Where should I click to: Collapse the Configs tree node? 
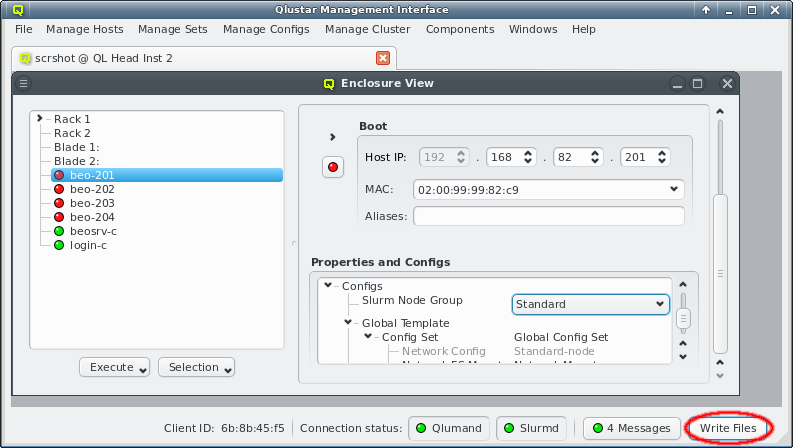pos(328,285)
